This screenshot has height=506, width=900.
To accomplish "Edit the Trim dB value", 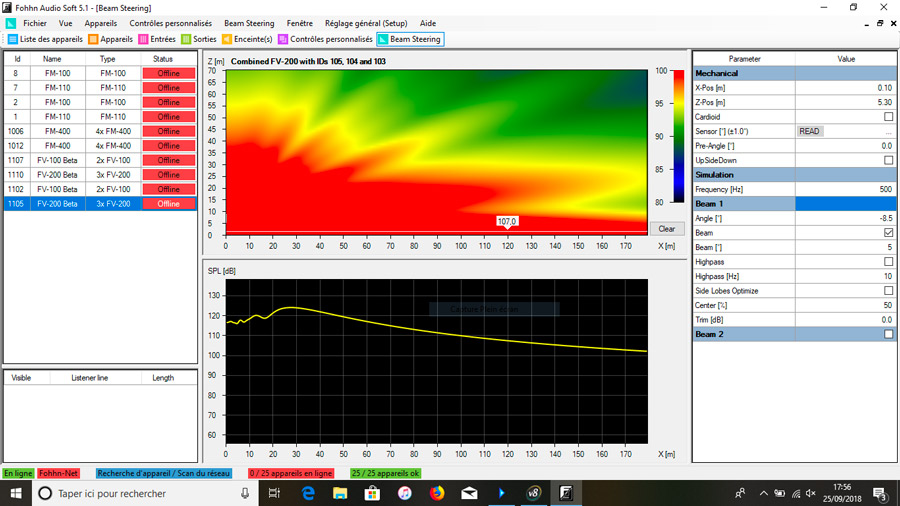I will [x=845, y=320].
